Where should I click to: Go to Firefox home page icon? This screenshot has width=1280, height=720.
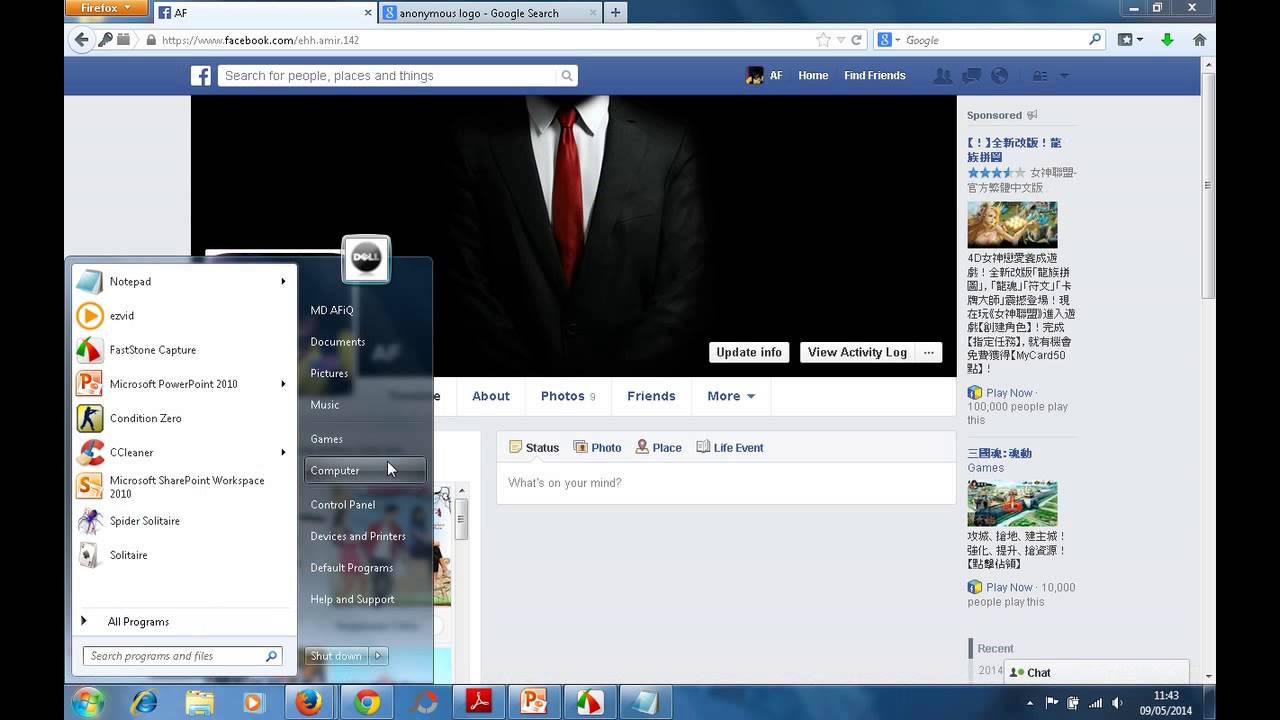click(1199, 40)
